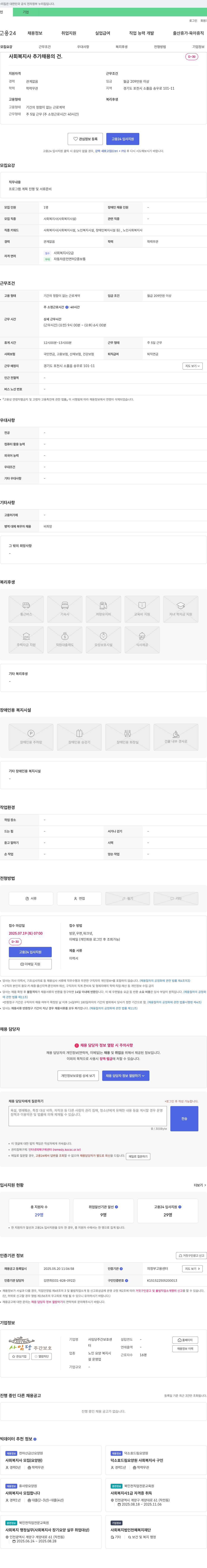Select the 직원대출제도 welfare icon
207x1568 pixels.
[64, 639]
